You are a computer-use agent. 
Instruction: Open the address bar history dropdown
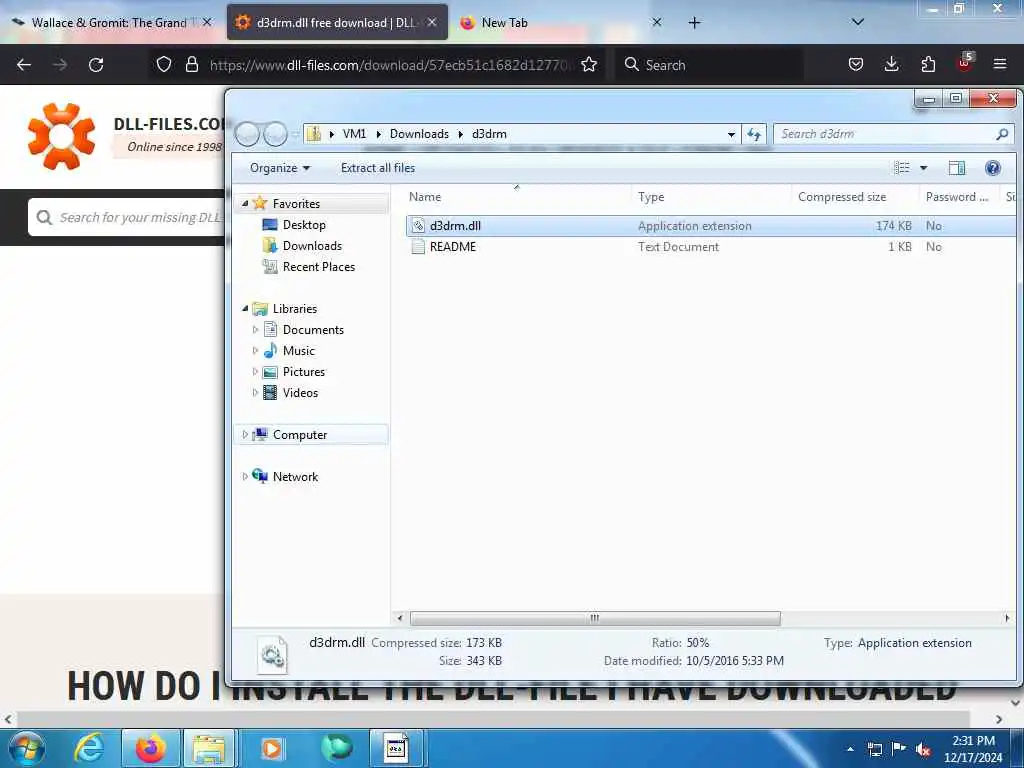[x=731, y=134]
